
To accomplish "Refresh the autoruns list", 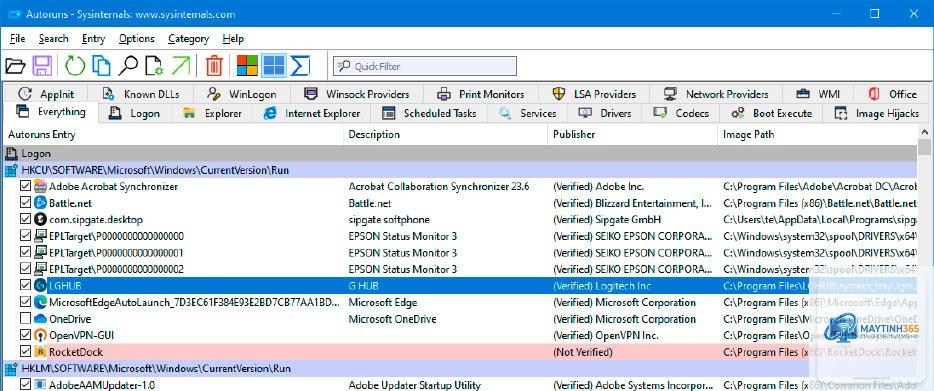I will (75, 66).
